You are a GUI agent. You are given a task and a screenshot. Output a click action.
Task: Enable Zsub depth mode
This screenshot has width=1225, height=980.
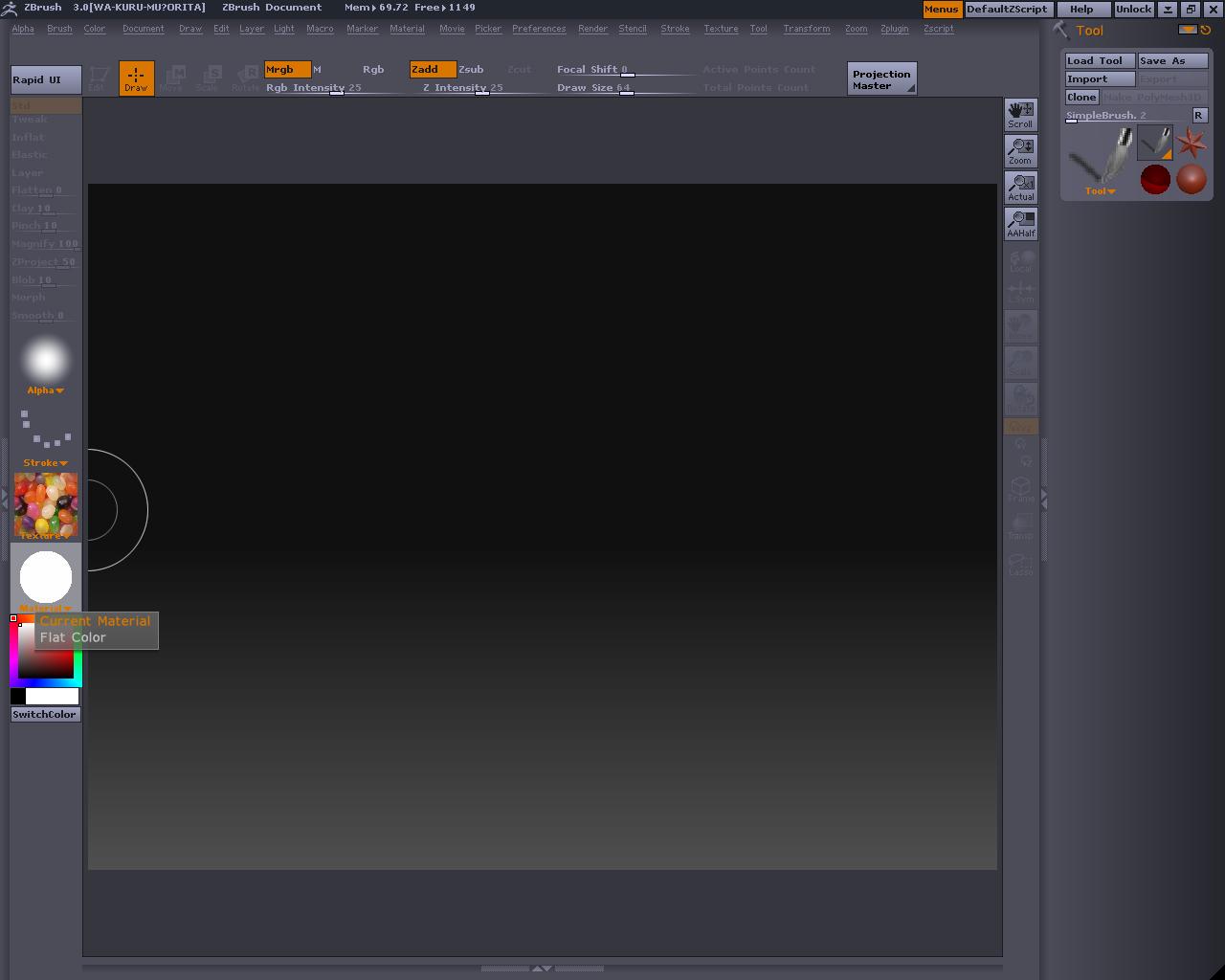(471, 69)
